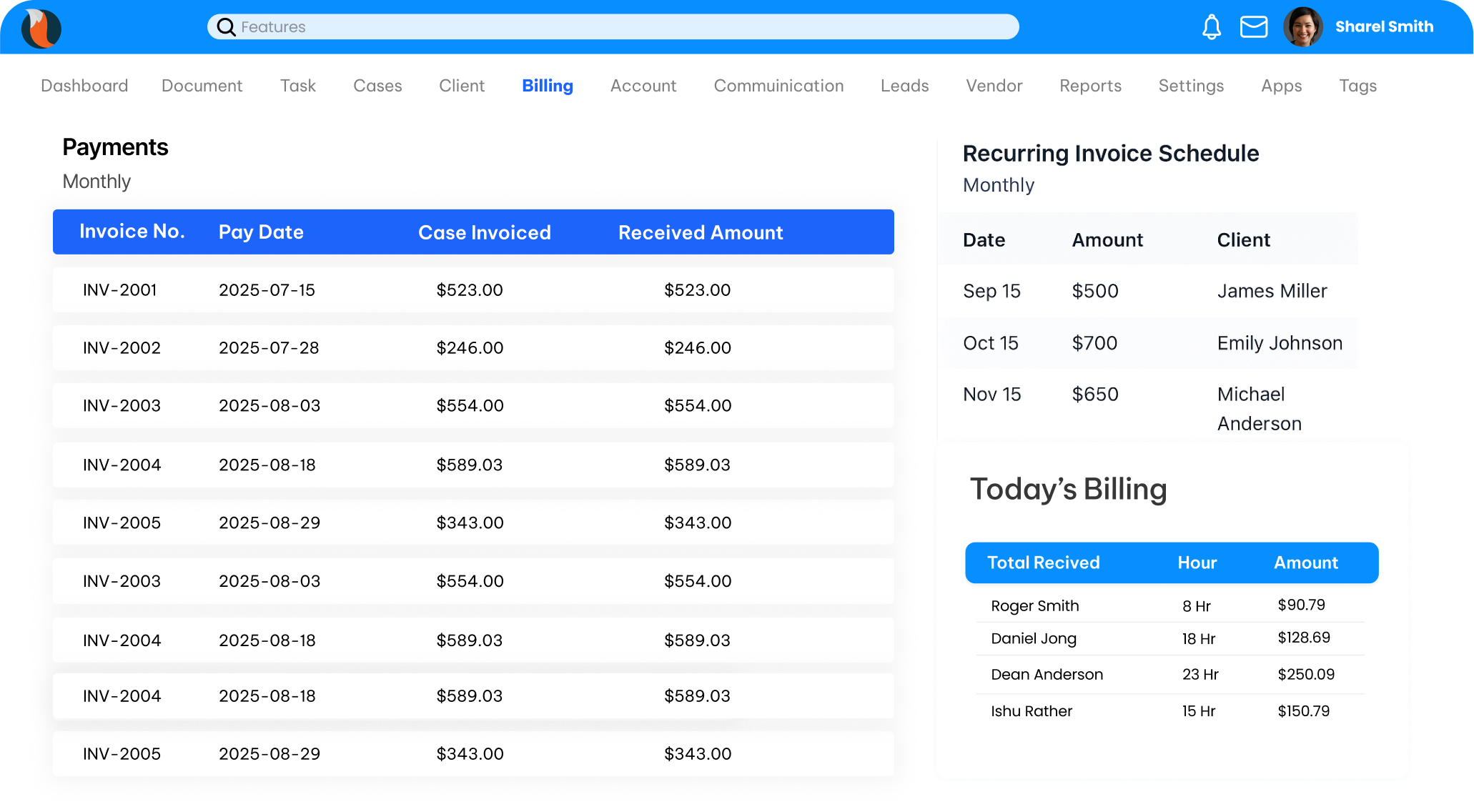The height and width of the screenshot is (812, 1474).
Task: Click the Pay Date column header
Action: [261, 232]
